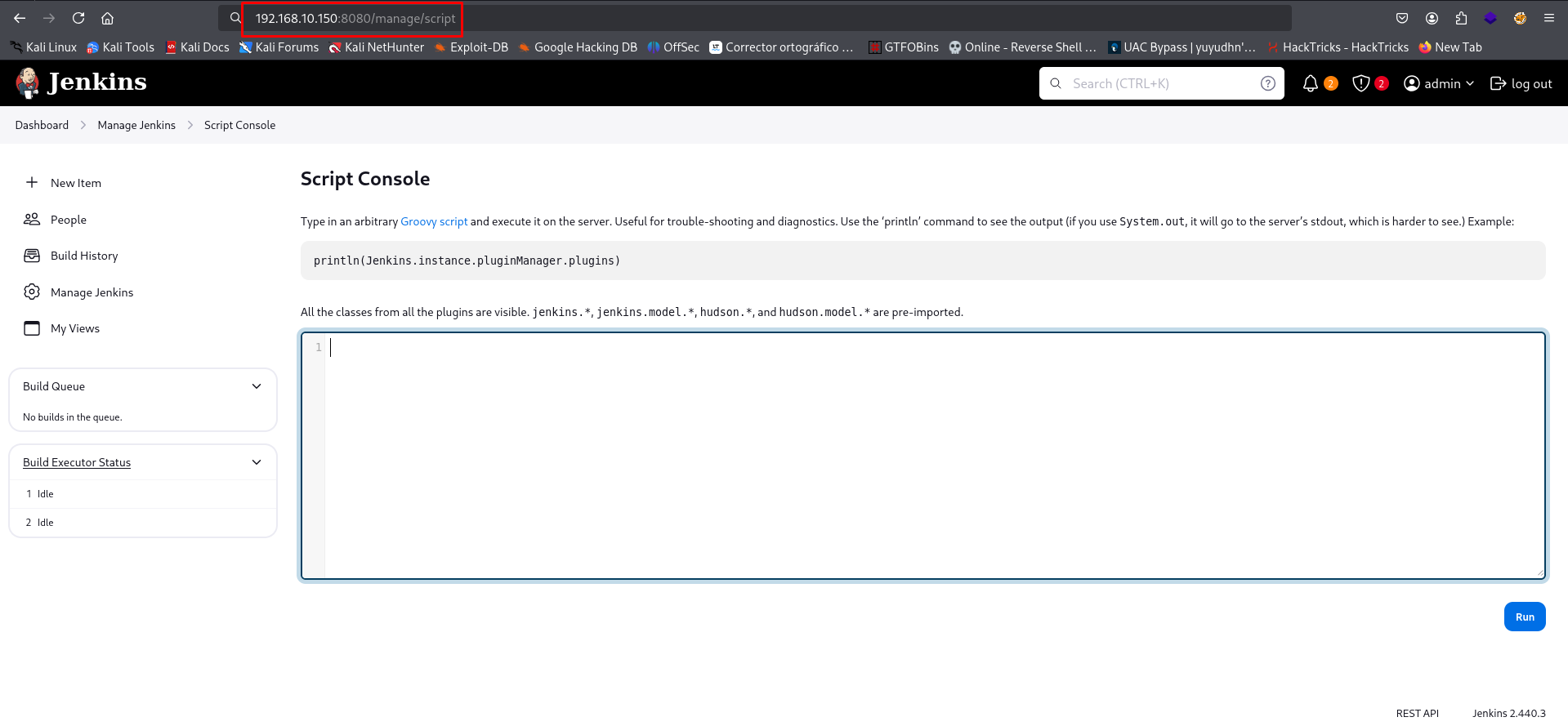Go to the Dashboard breadcrumb

[42, 125]
